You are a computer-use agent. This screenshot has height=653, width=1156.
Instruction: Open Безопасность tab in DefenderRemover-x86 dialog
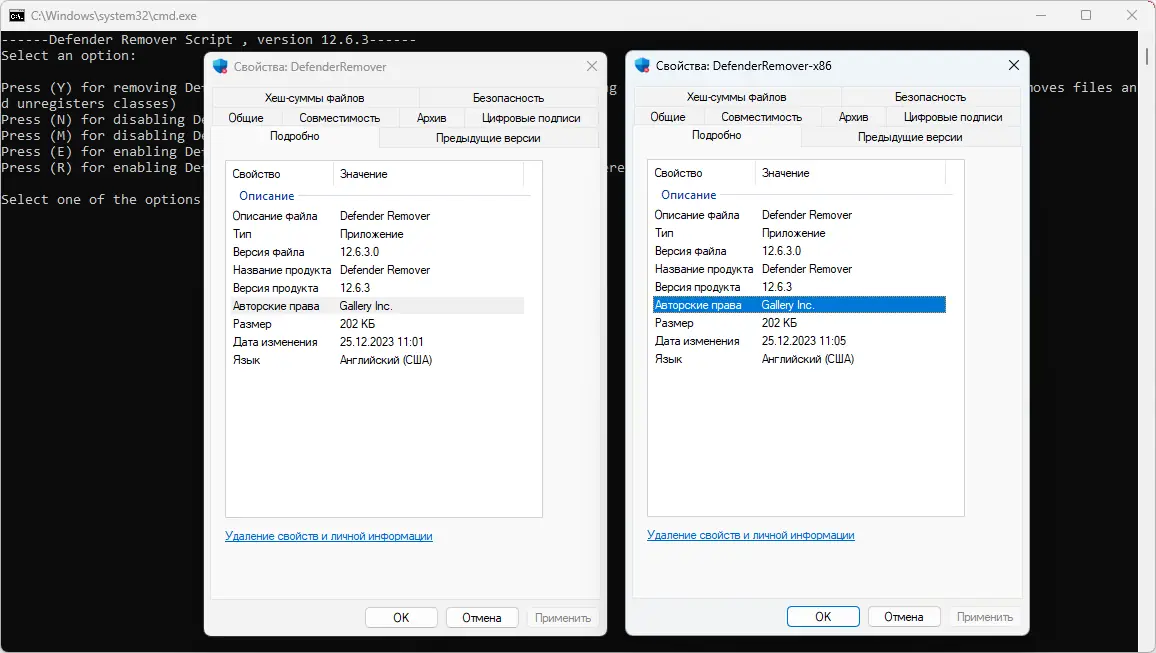[x=930, y=97]
